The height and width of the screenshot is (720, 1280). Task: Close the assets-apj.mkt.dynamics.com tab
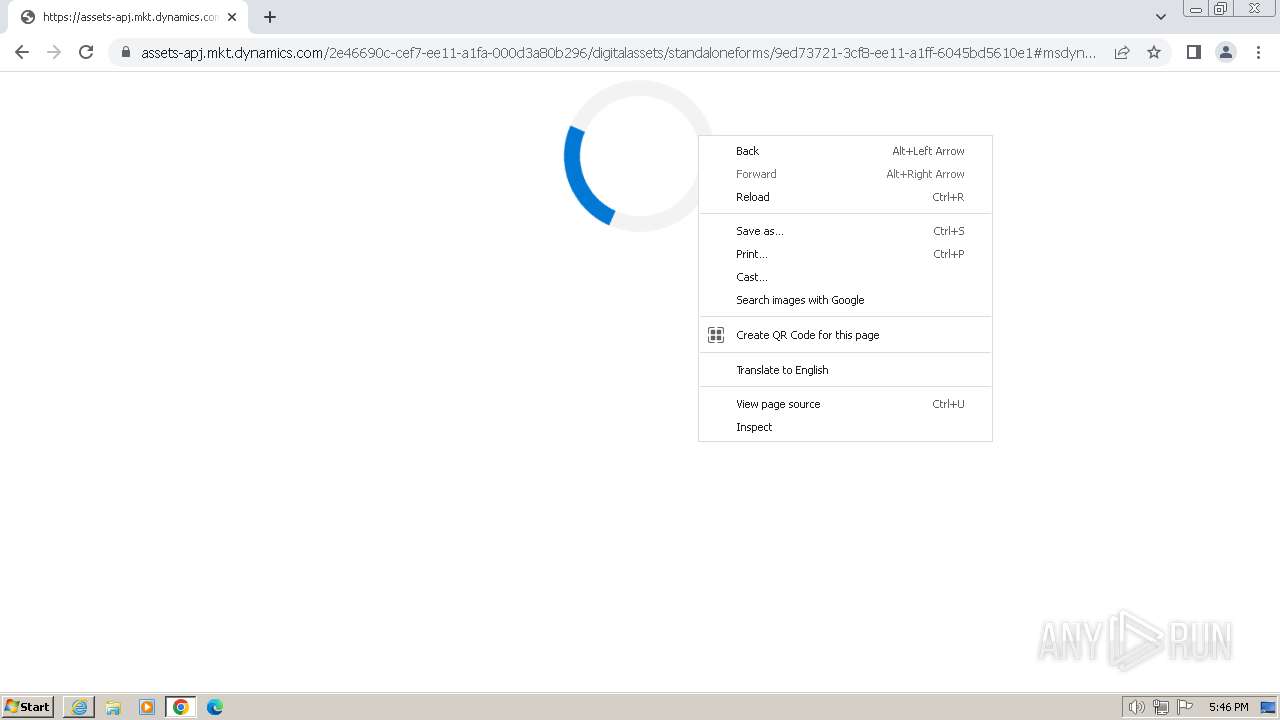232,17
